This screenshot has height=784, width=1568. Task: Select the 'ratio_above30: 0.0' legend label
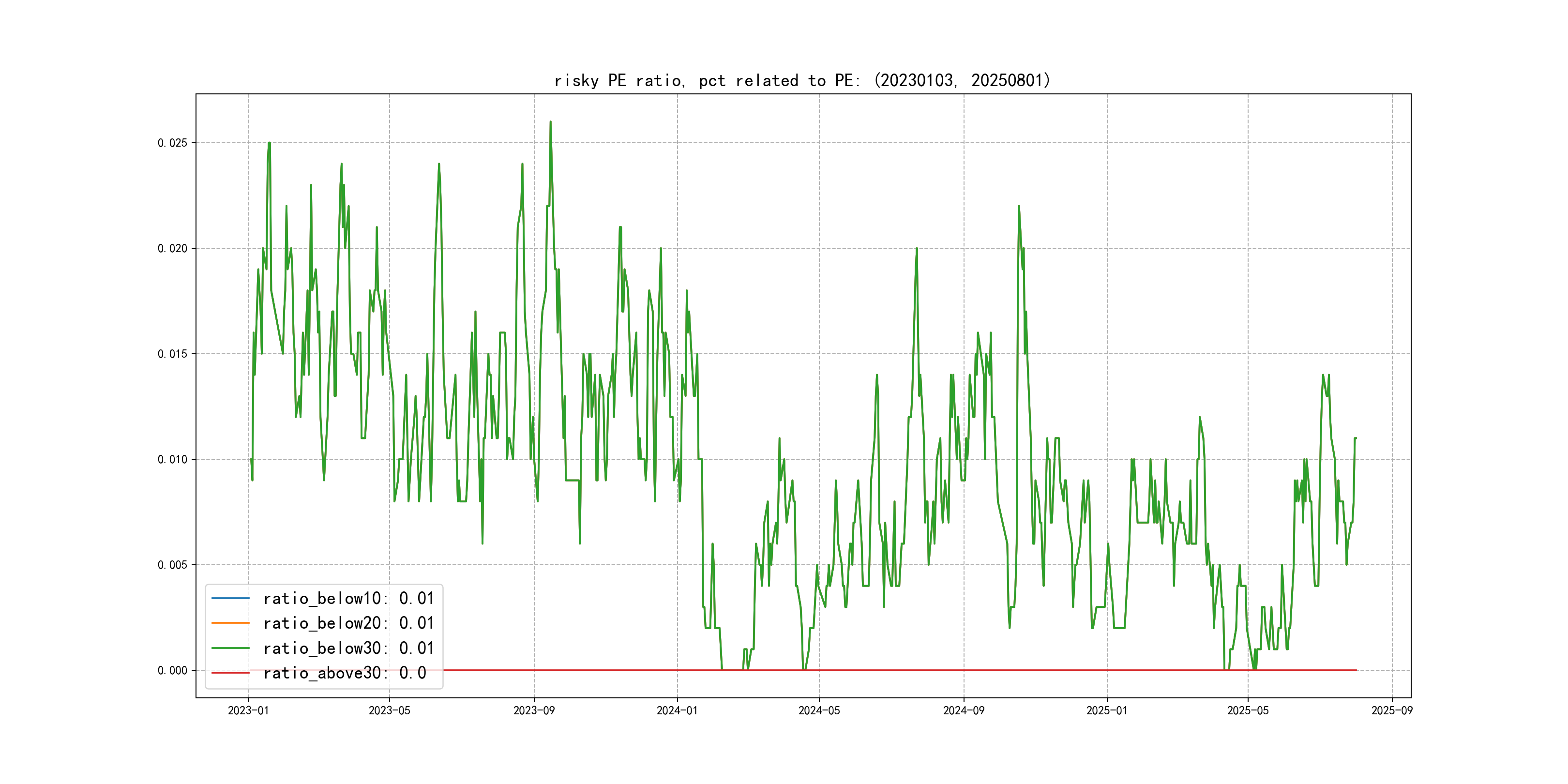344,673
